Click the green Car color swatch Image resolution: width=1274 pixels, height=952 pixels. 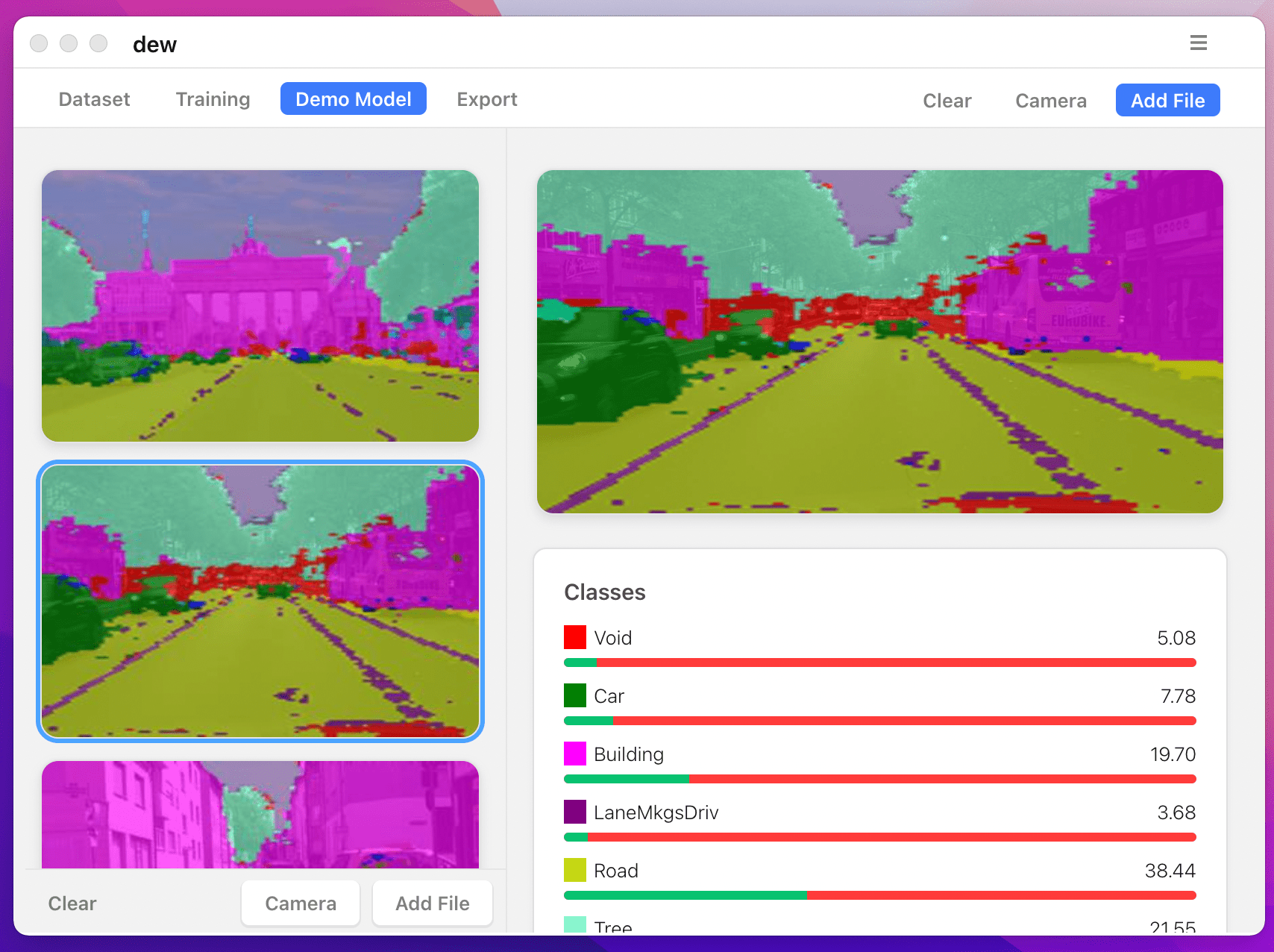point(575,695)
